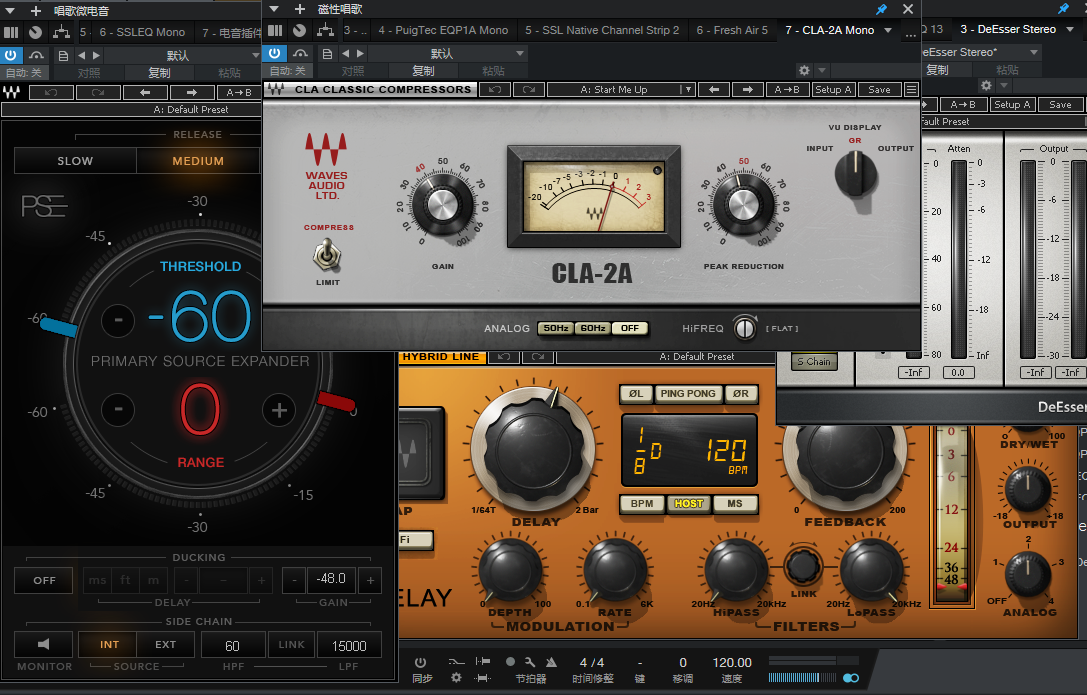Select the MEDIUM release mode in PSE
Image resolution: width=1087 pixels, height=695 pixels.
pyautogui.click(x=198, y=161)
